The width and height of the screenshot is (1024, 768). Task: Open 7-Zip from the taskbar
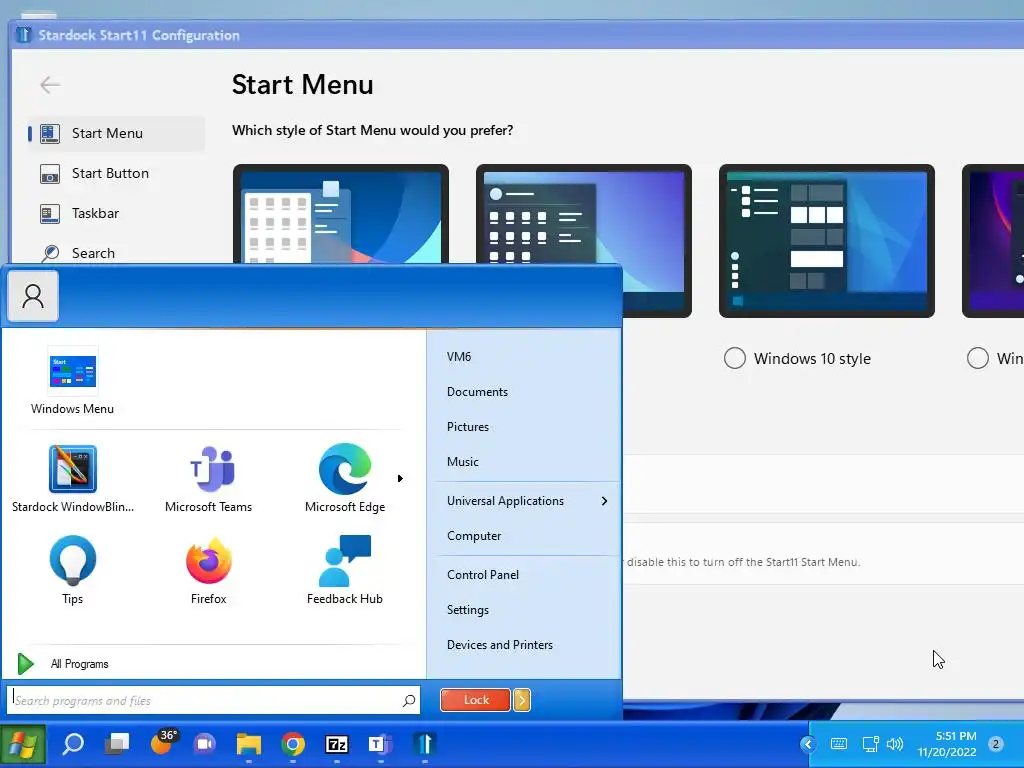(x=336, y=744)
